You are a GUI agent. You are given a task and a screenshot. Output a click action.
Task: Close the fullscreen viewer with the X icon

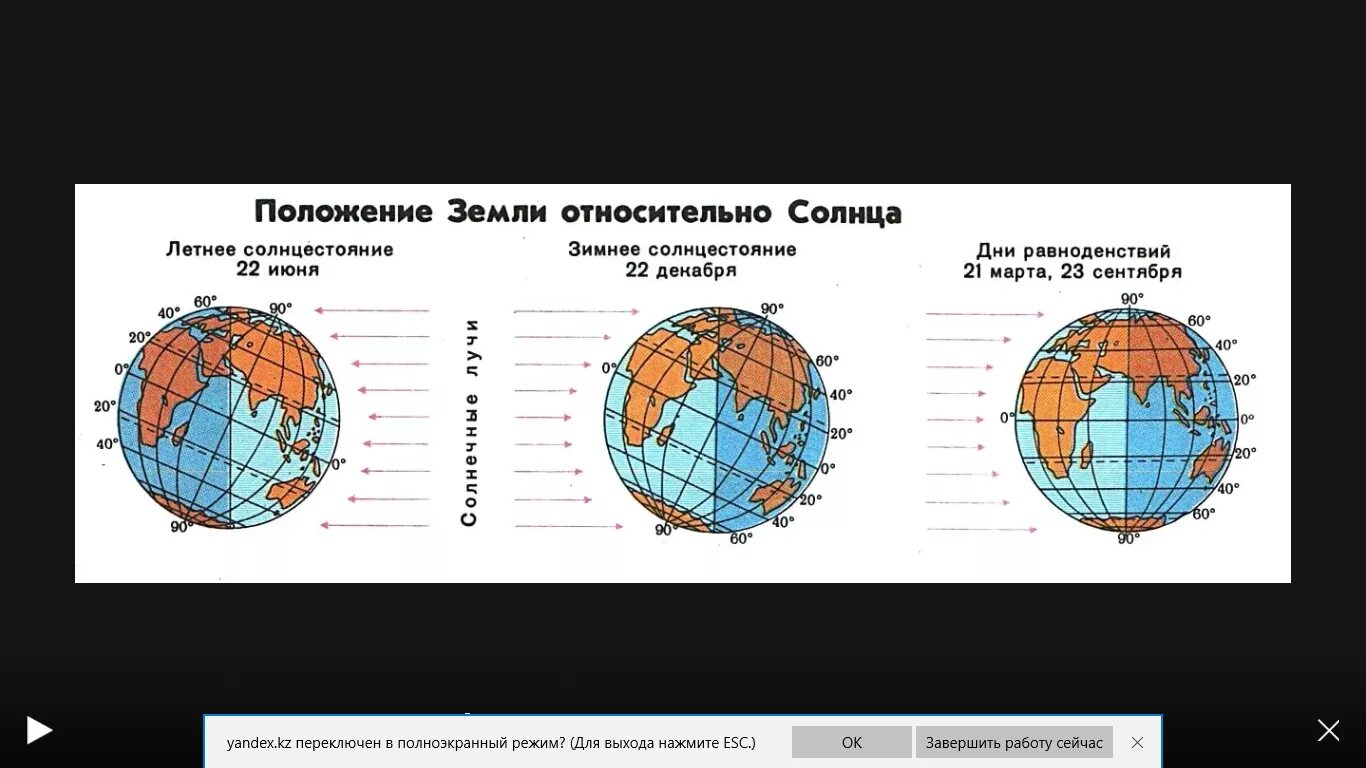click(1328, 731)
